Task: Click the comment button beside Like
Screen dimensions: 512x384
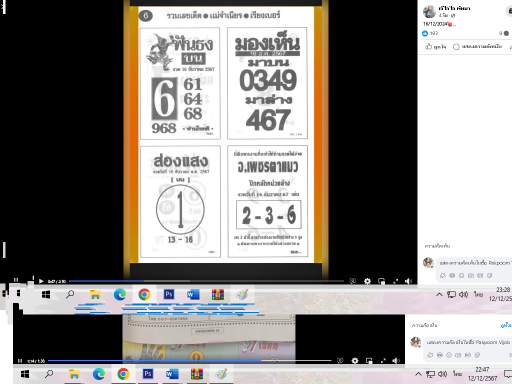Action: [x=477, y=47]
